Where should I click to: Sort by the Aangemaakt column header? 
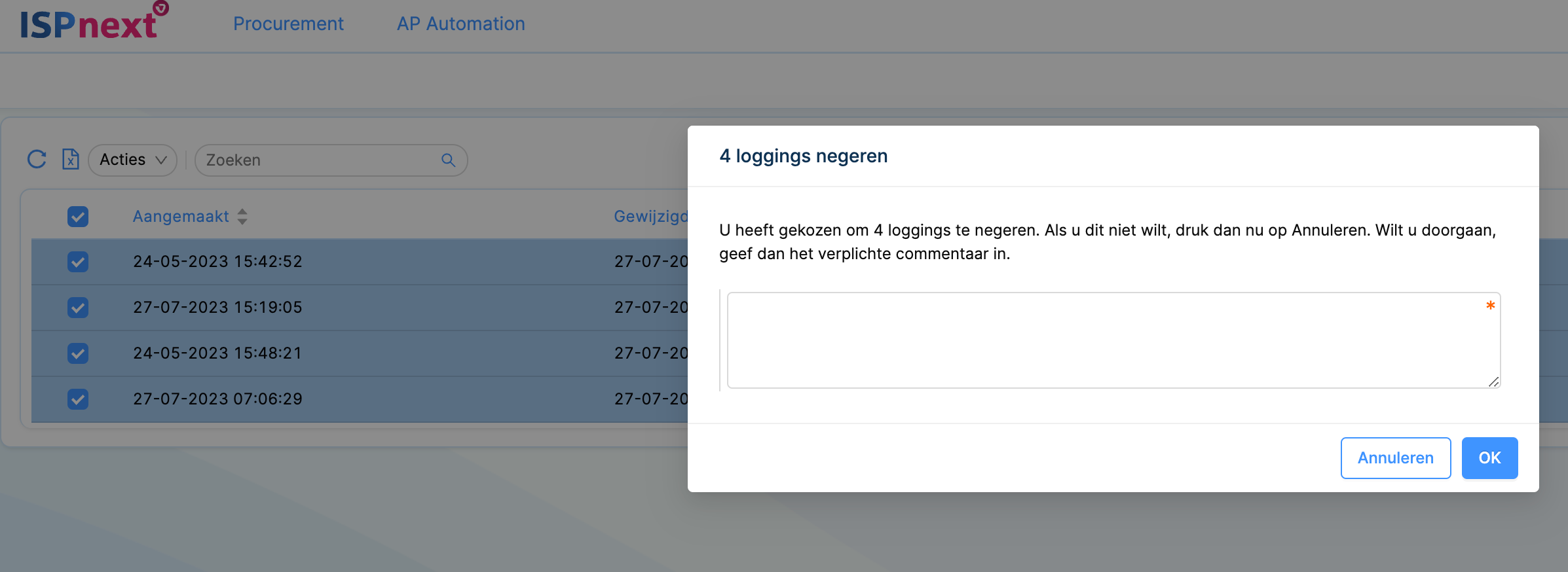[181, 217]
